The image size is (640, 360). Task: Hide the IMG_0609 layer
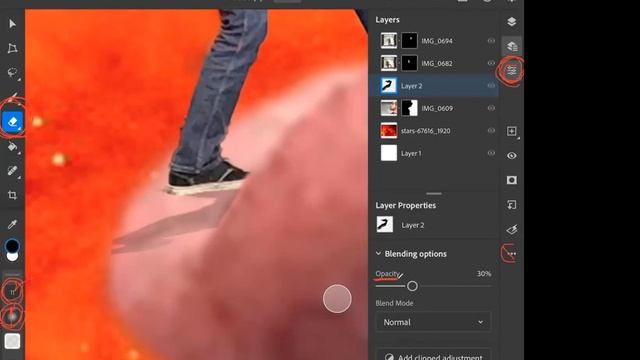491,108
